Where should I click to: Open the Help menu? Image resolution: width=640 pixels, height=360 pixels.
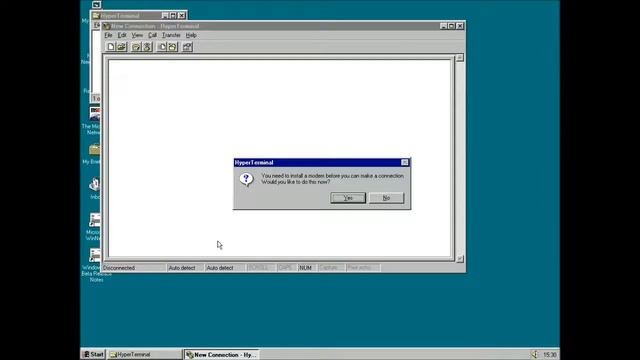[191, 35]
